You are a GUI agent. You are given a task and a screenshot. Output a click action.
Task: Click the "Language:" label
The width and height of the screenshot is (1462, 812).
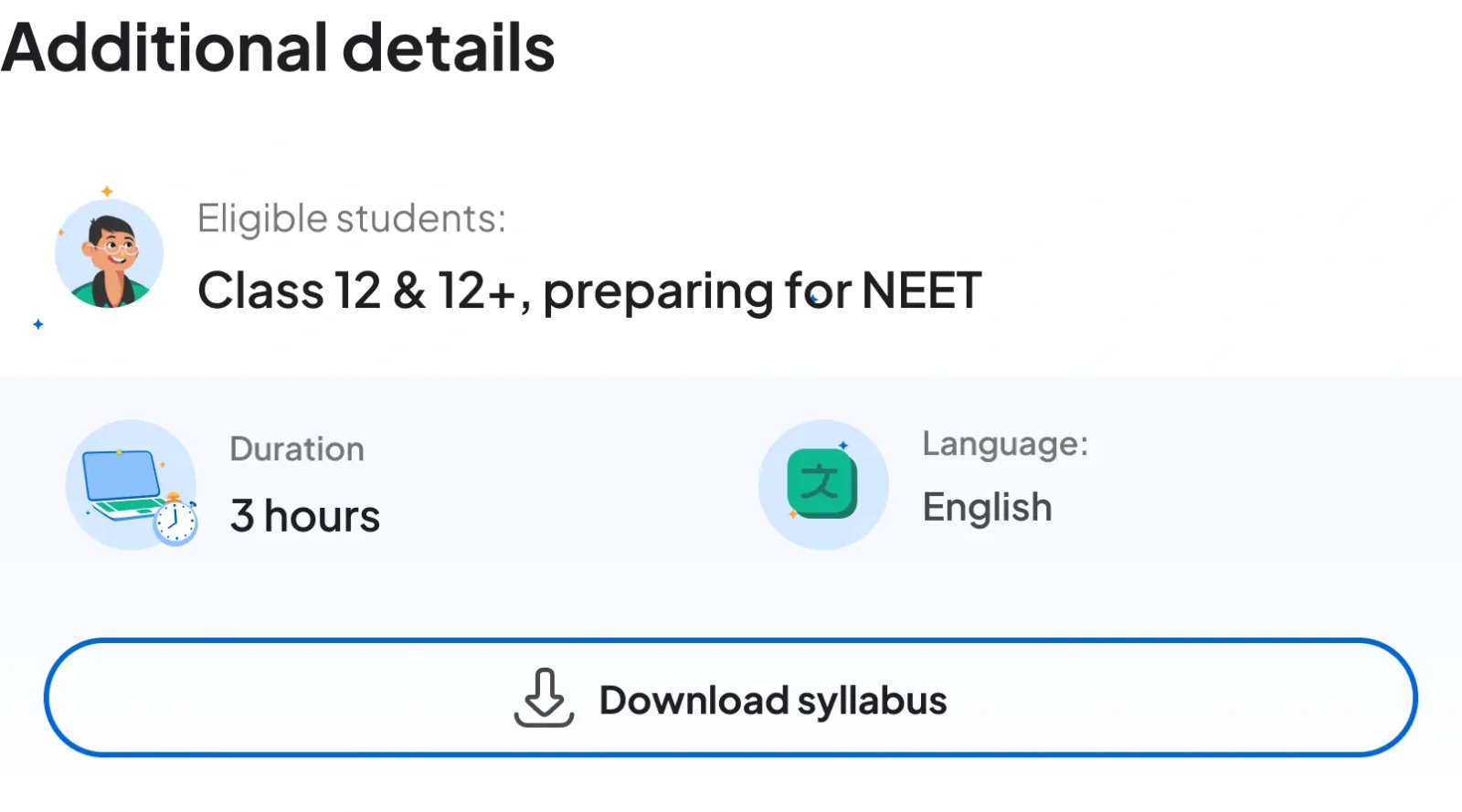click(x=1005, y=444)
